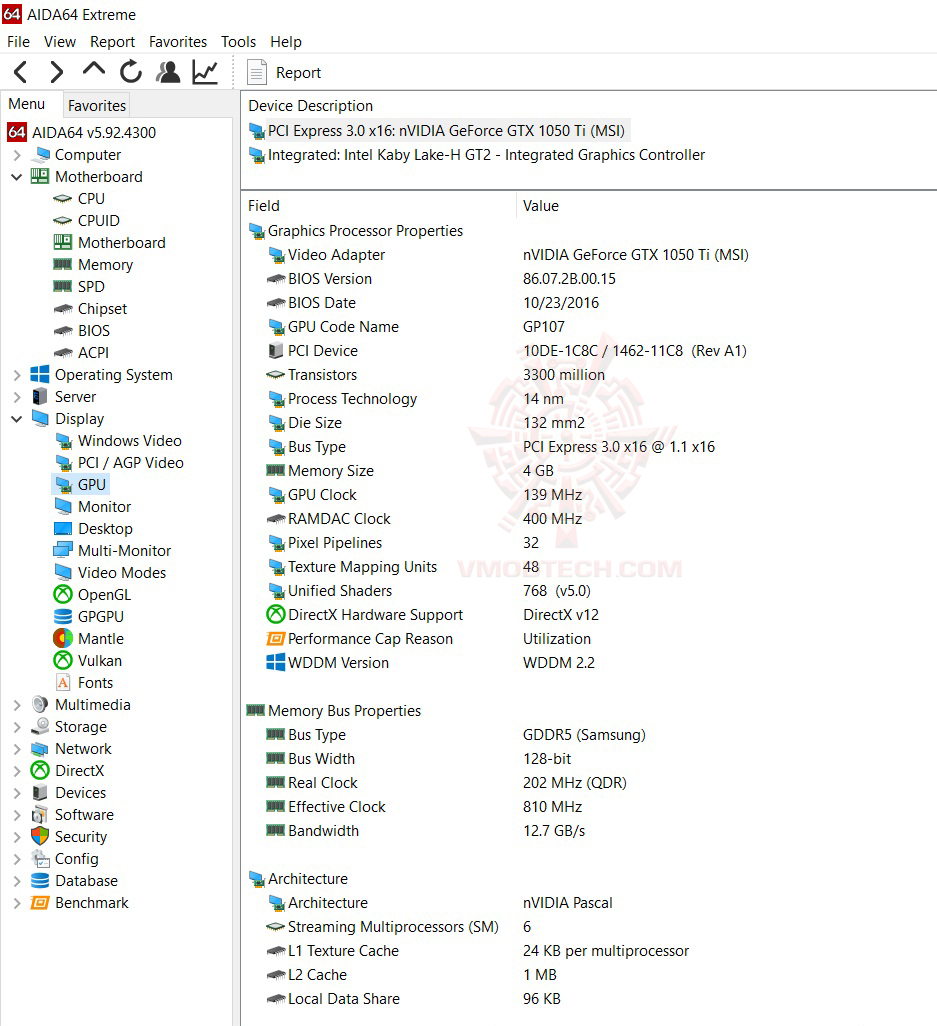Click the line graph toolbar icon

click(x=204, y=71)
